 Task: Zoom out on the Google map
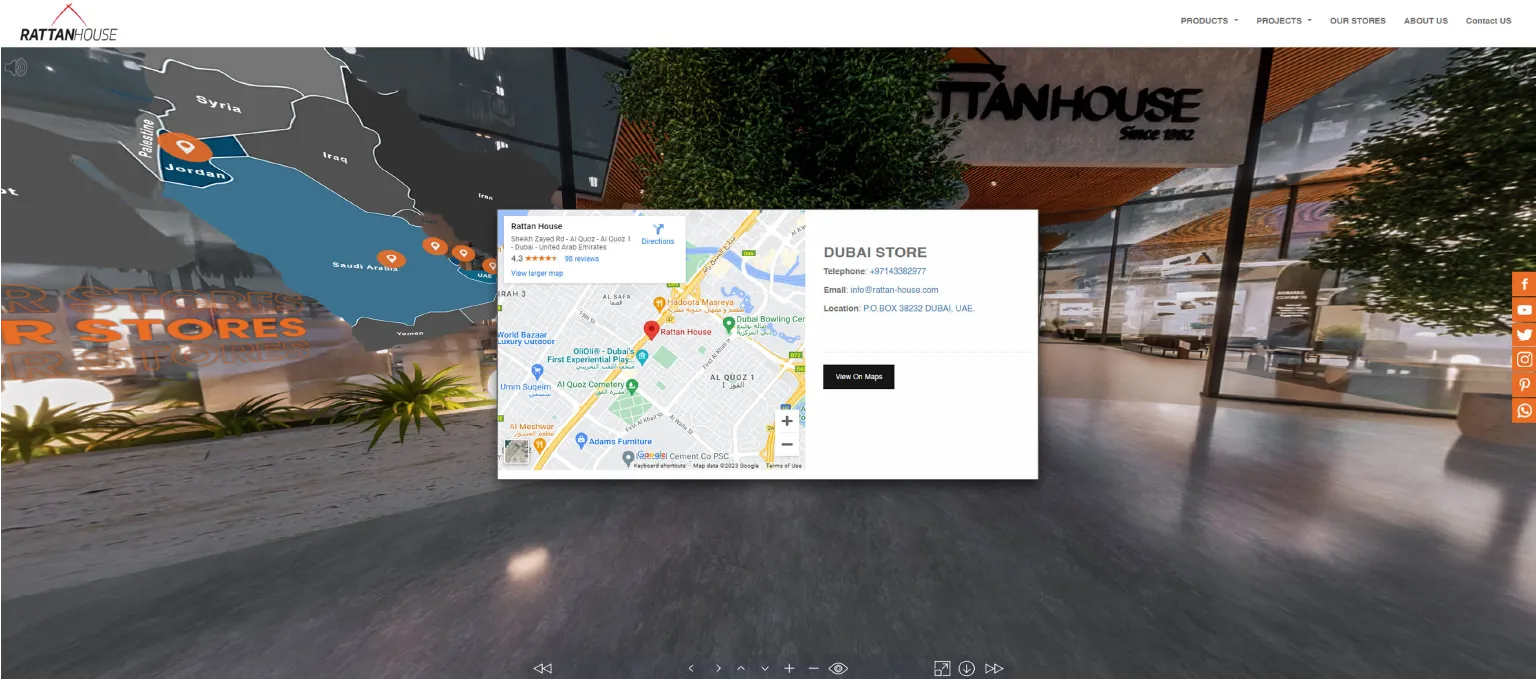[x=787, y=444]
